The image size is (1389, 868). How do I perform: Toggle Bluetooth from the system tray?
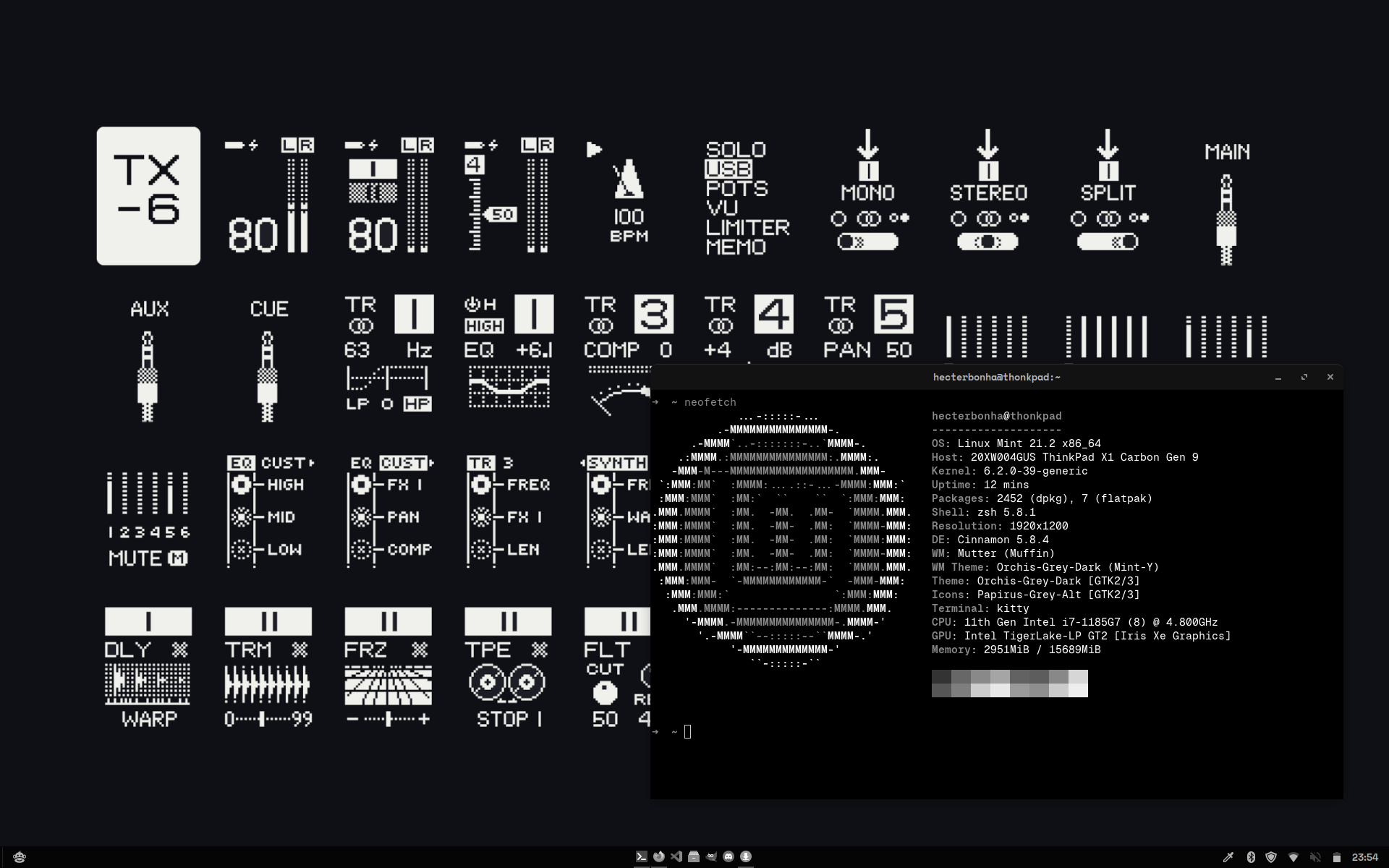click(x=1250, y=857)
